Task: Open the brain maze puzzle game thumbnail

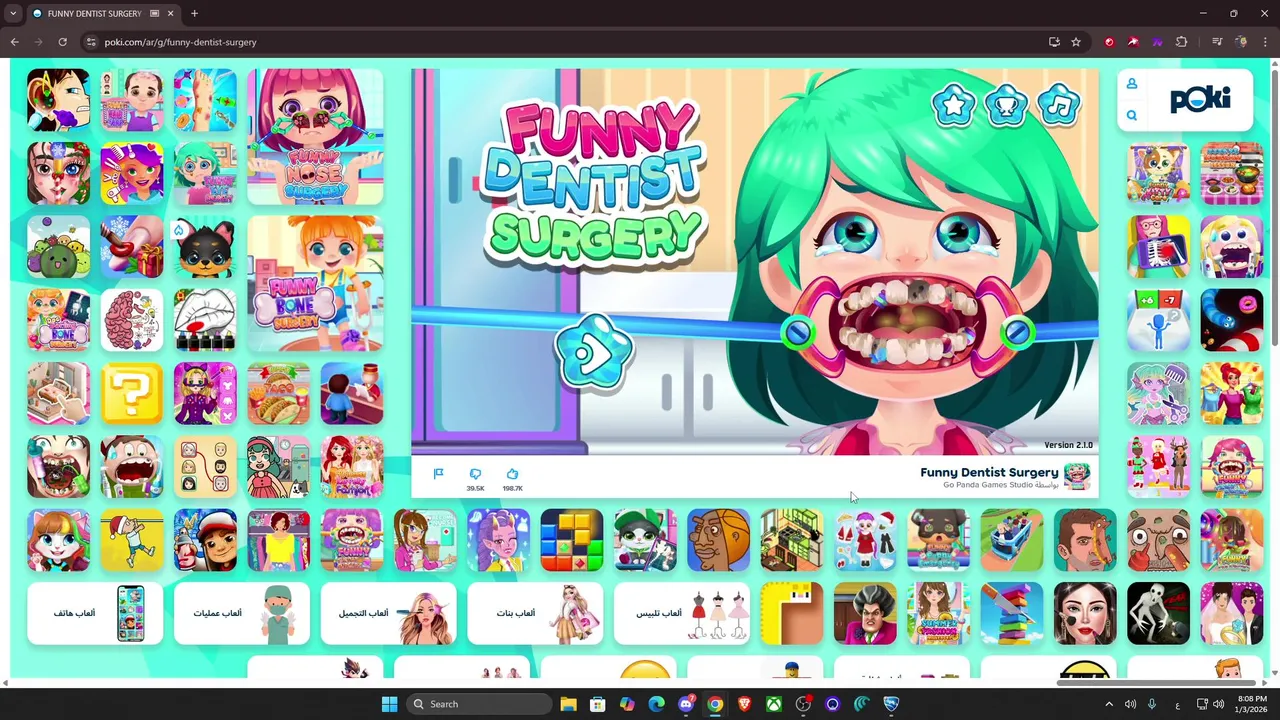Action: pyautogui.click(x=131, y=320)
